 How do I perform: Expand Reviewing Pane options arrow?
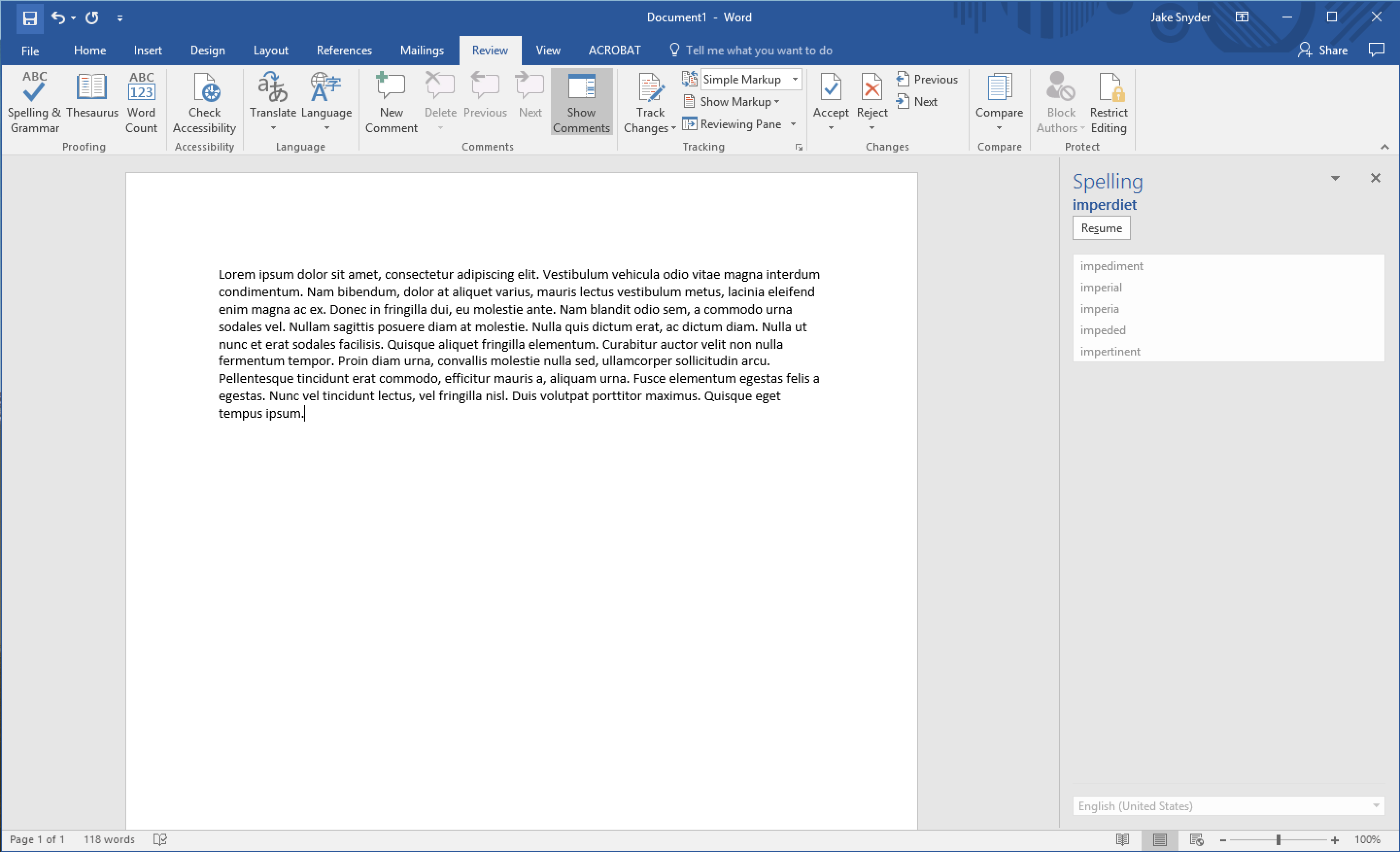pyautogui.click(x=793, y=124)
